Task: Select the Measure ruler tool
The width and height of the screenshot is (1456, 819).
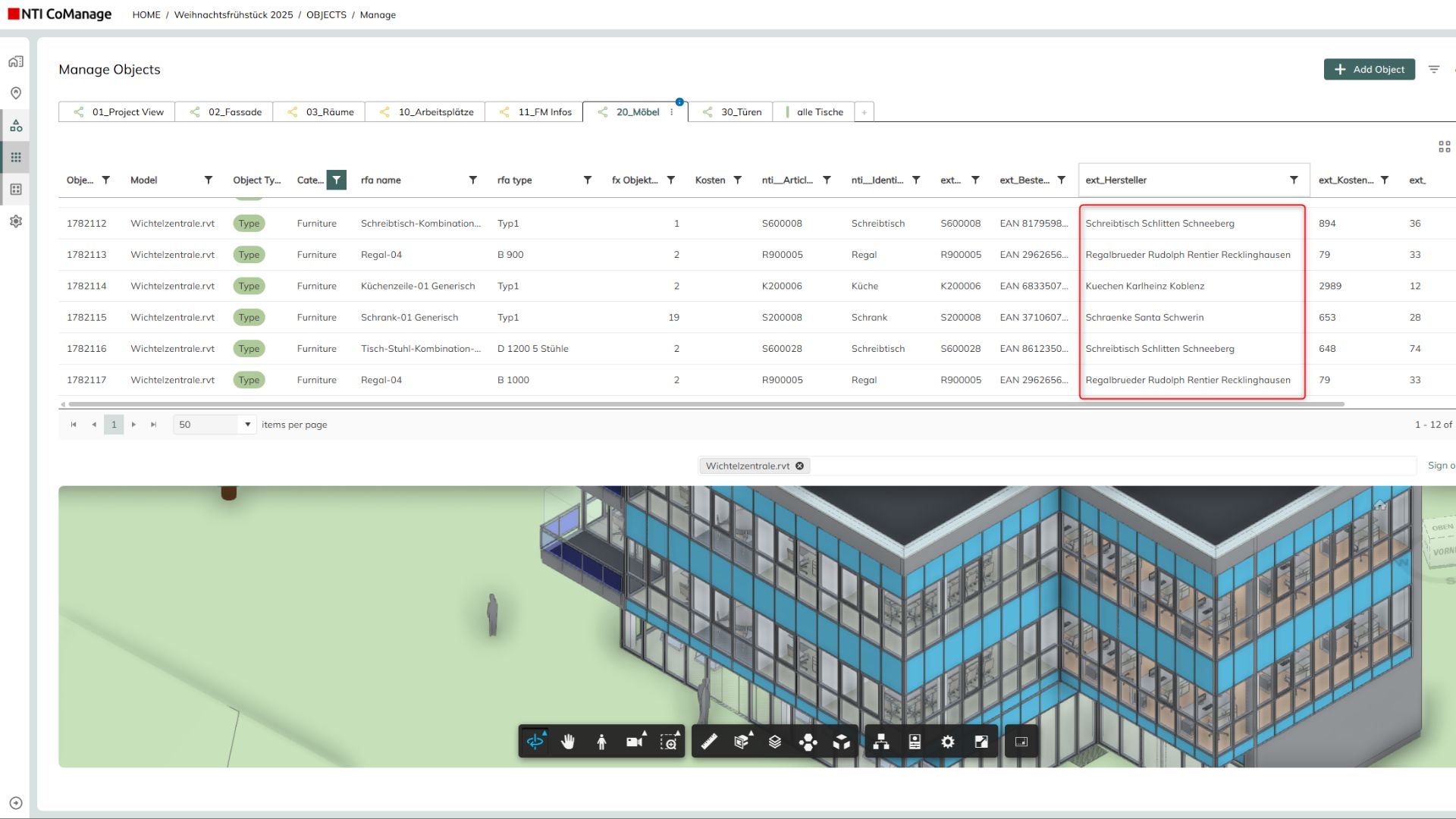Action: [x=709, y=742]
